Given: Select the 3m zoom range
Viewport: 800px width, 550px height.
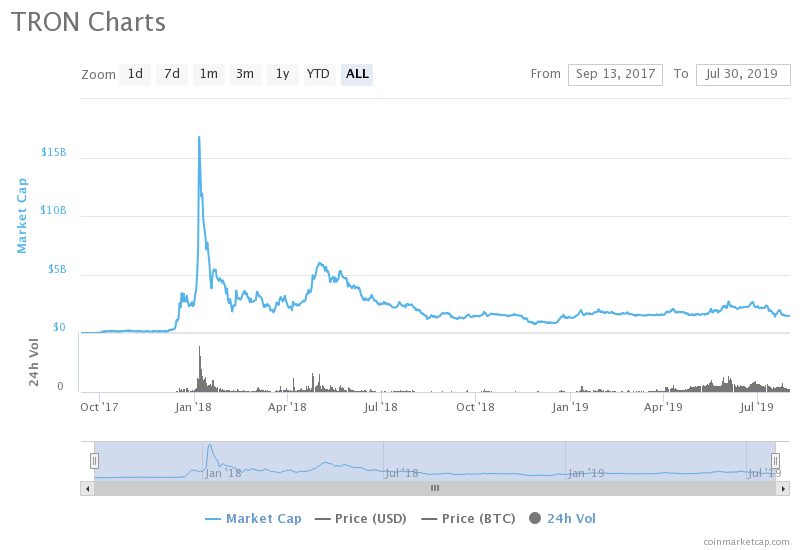Looking at the screenshot, I should (245, 74).
